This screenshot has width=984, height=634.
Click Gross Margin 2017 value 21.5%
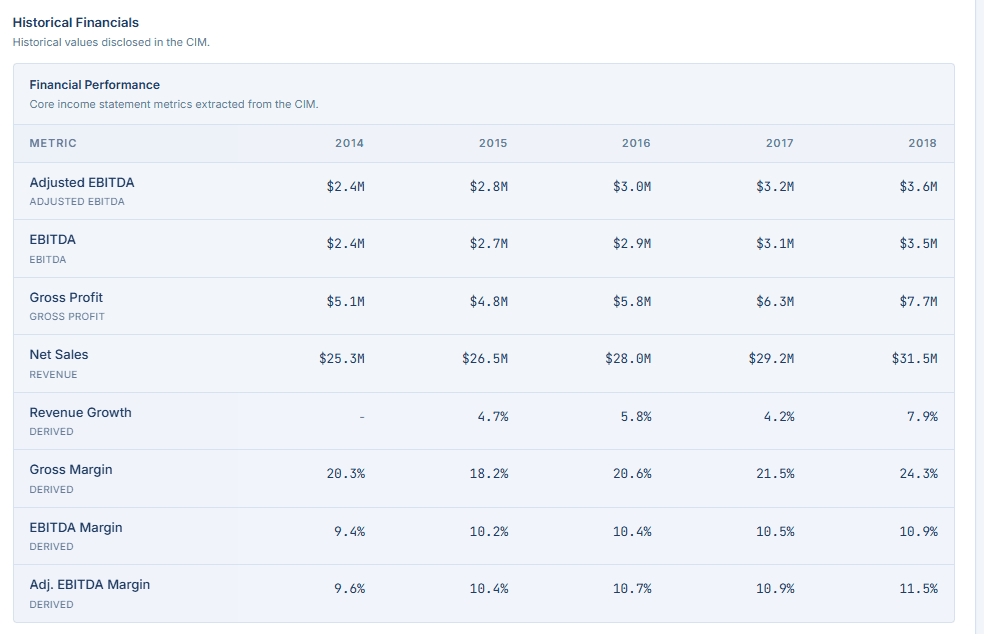point(775,473)
